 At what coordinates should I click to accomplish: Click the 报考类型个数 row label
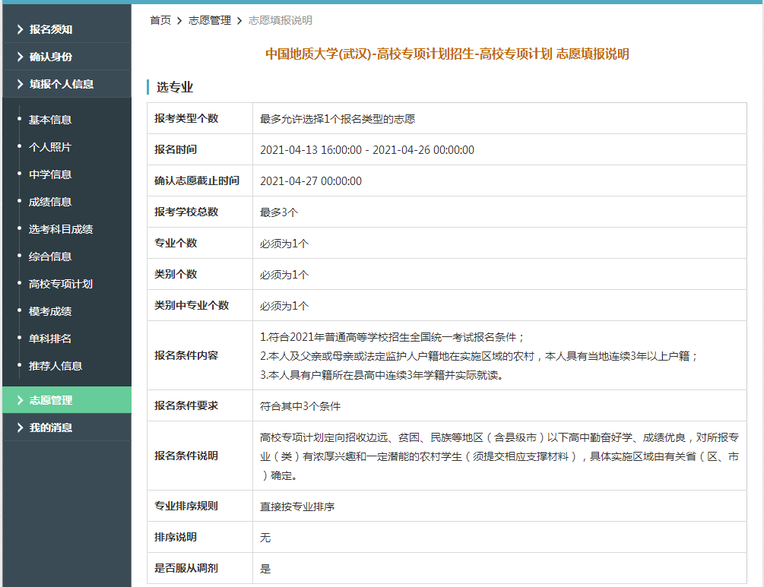click(x=186, y=118)
